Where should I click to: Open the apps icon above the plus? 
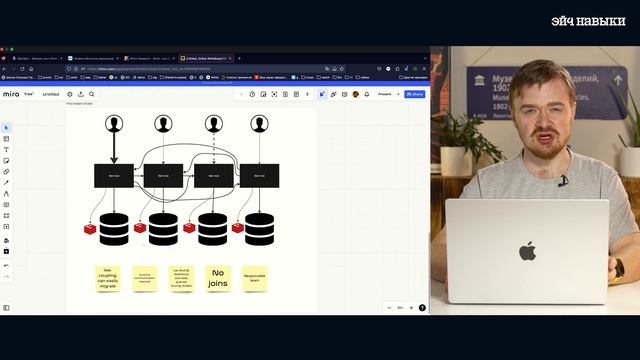click(6, 240)
